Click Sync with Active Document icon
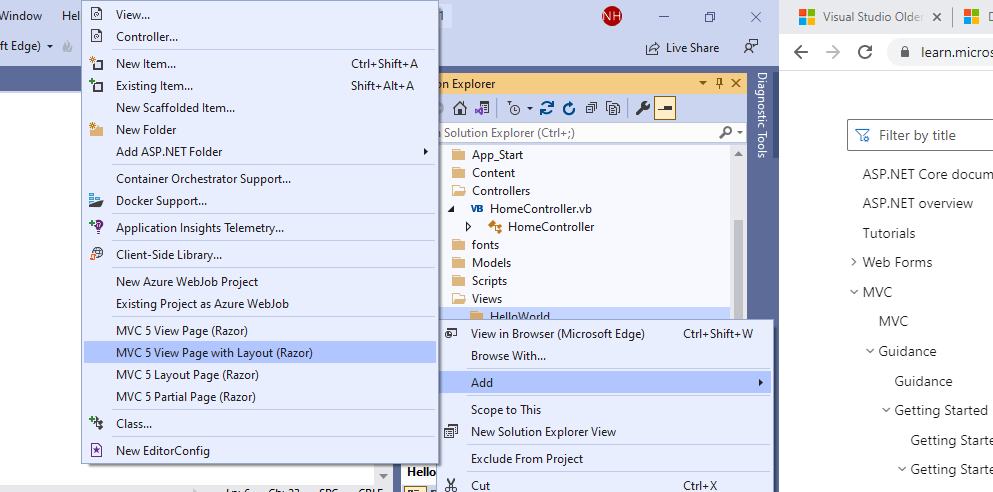 coord(547,108)
